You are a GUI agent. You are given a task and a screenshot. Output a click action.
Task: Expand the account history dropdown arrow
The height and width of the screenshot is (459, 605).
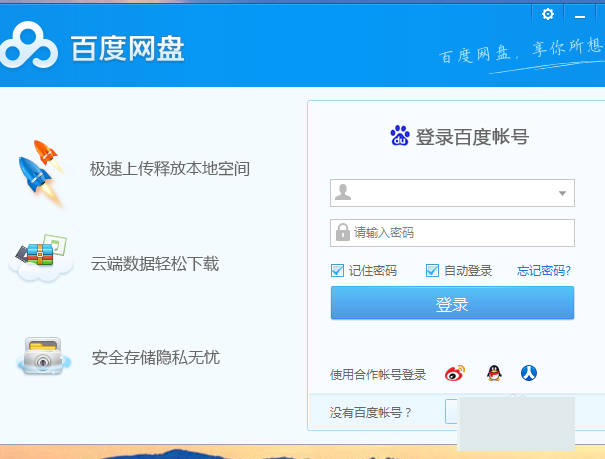tap(562, 193)
